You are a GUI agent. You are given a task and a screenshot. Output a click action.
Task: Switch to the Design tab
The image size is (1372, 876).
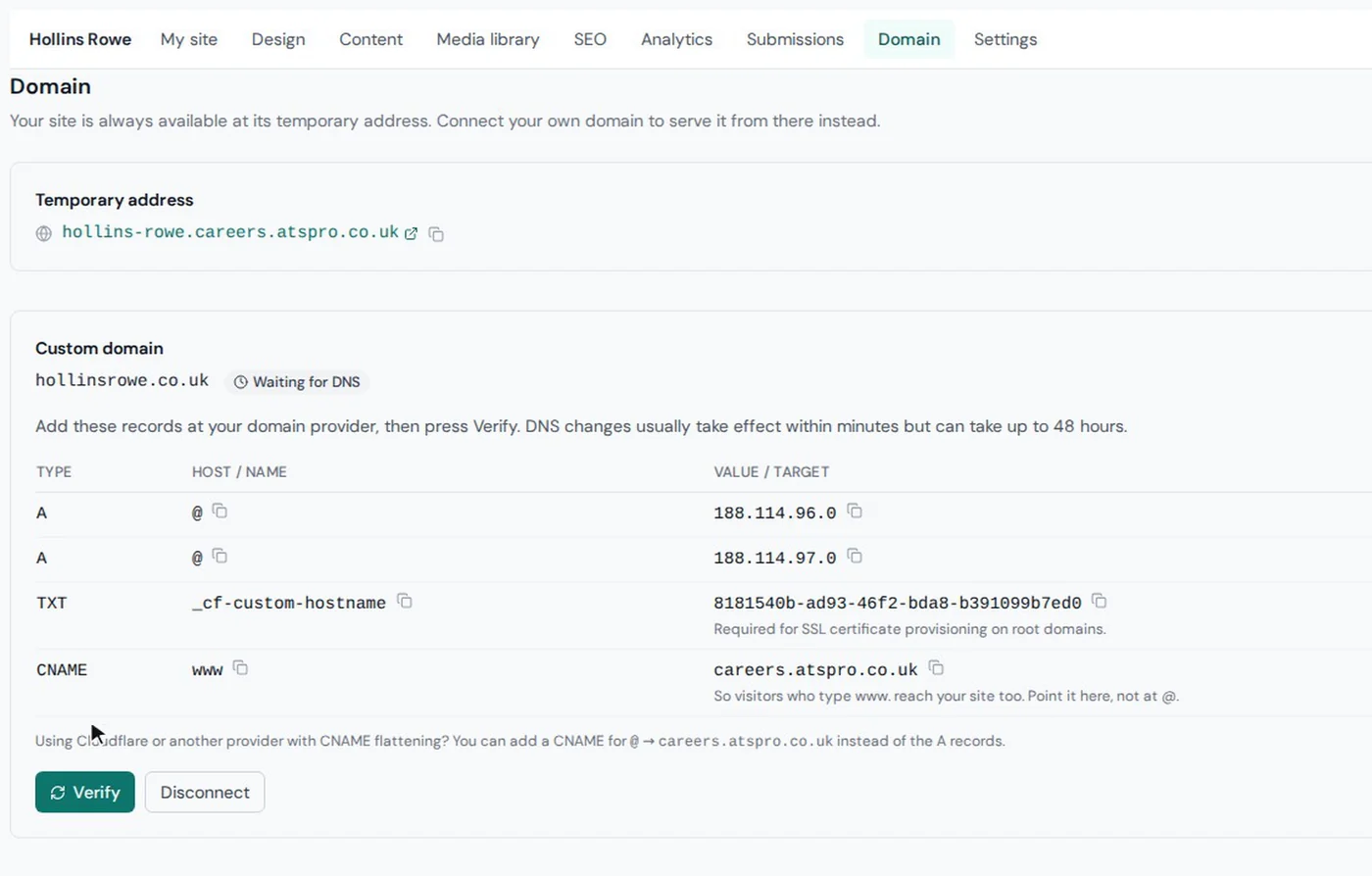[278, 39]
